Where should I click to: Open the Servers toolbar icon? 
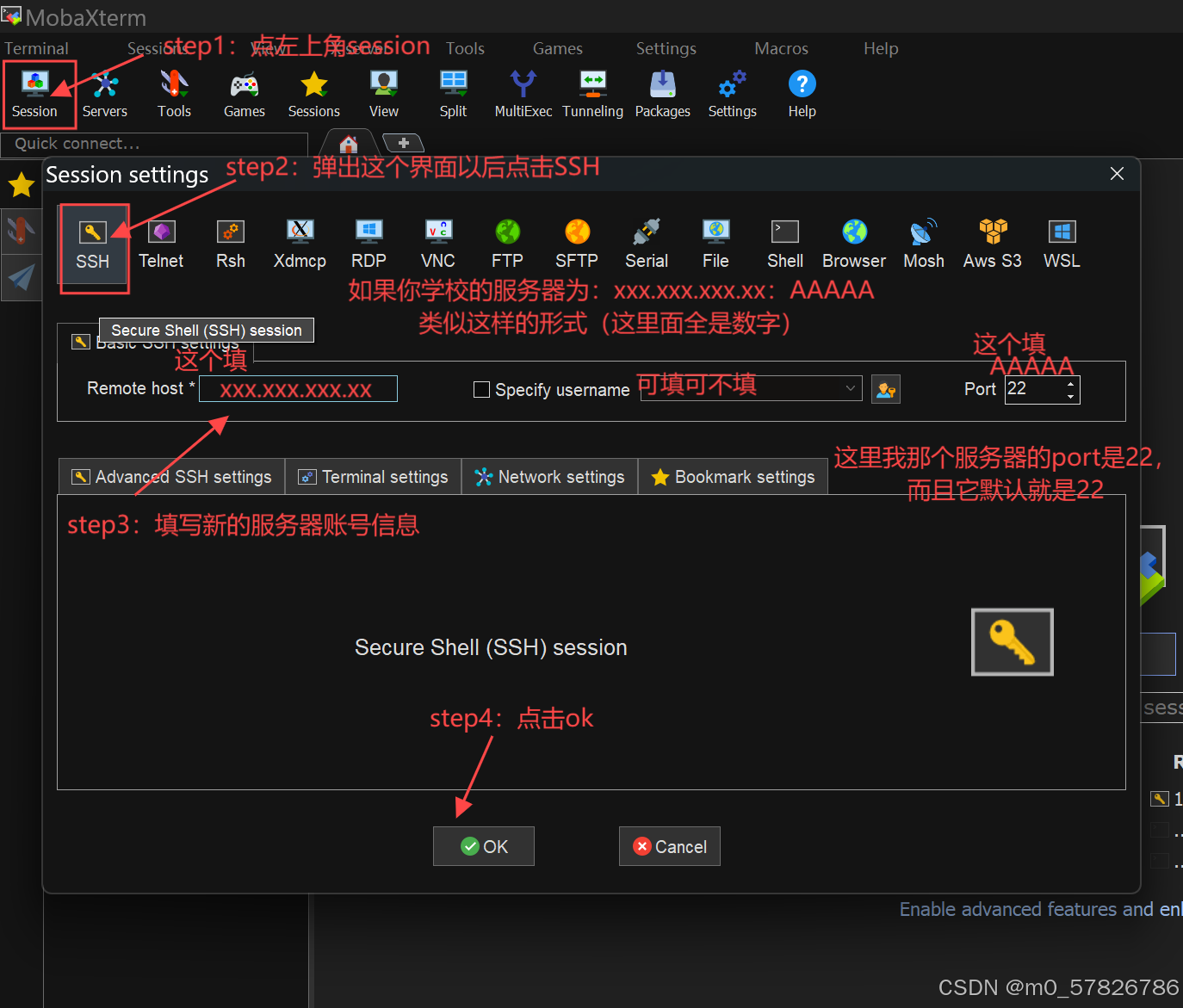coord(105,95)
